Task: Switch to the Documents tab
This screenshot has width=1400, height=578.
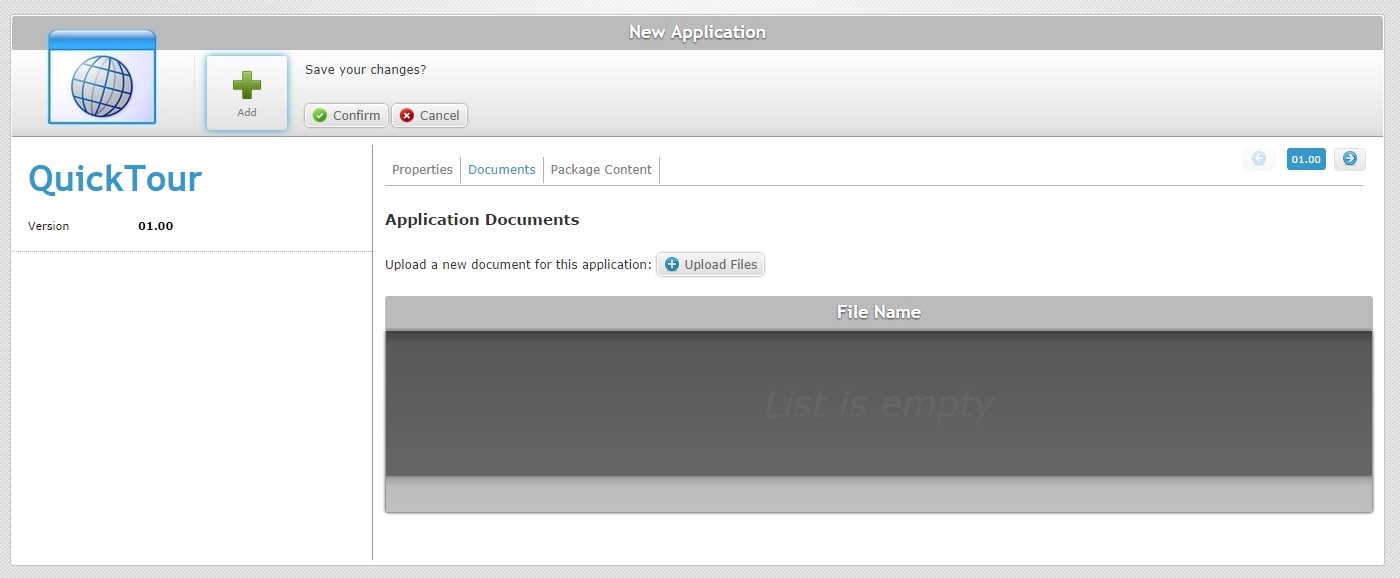Action: point(502,170)
